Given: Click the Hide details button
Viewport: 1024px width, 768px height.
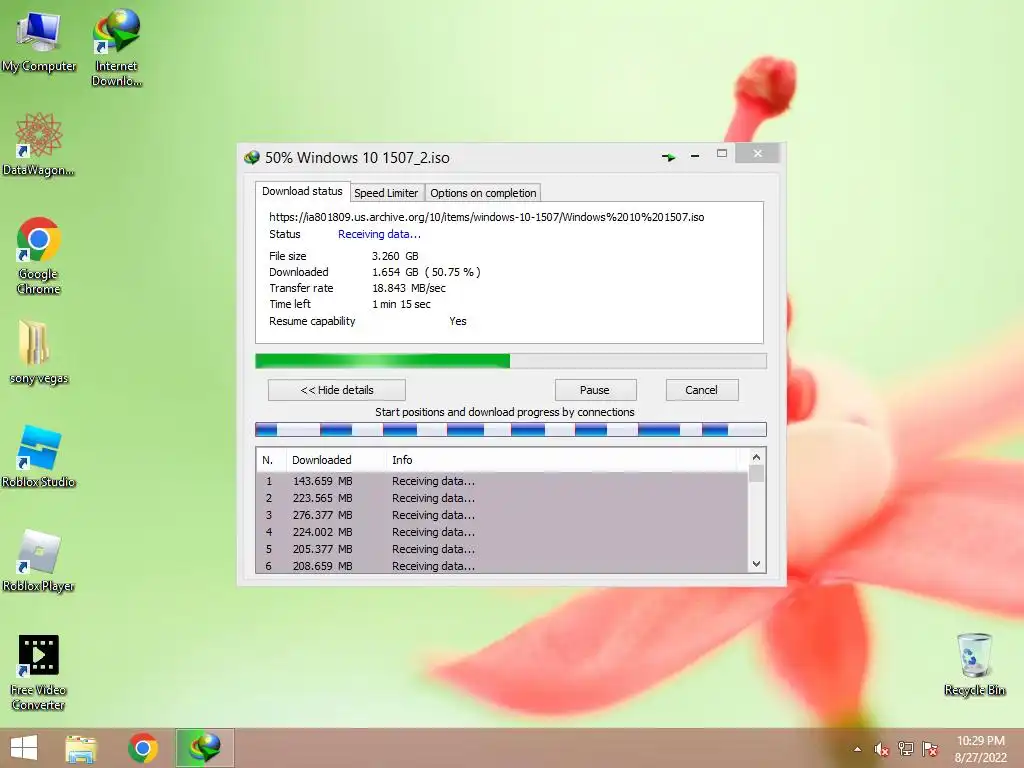Looking at the screenshot, I should (x=337, y=390).
